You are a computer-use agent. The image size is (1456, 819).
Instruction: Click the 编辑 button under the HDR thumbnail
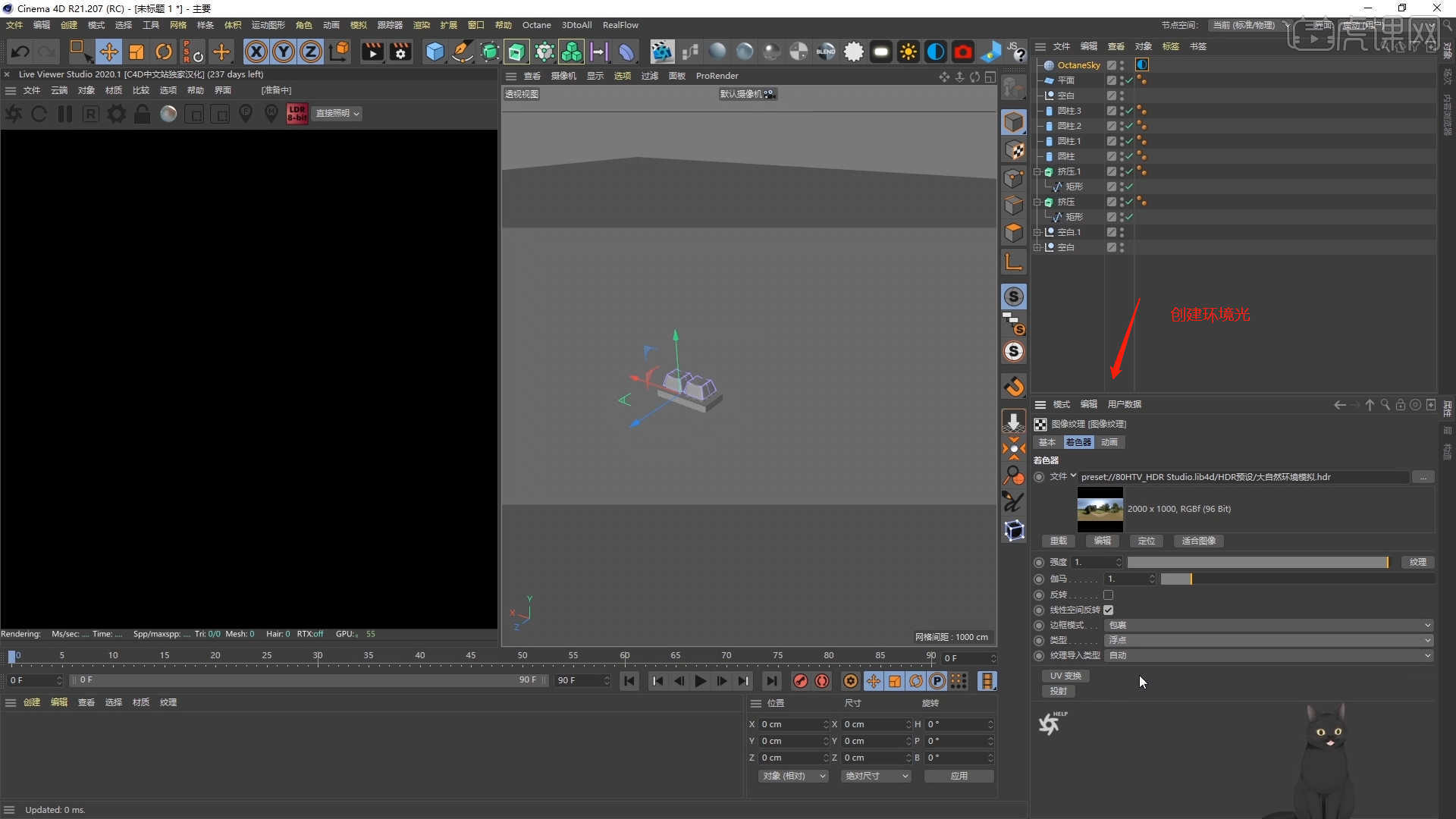pyautogui.click(x=1103, y=541)
